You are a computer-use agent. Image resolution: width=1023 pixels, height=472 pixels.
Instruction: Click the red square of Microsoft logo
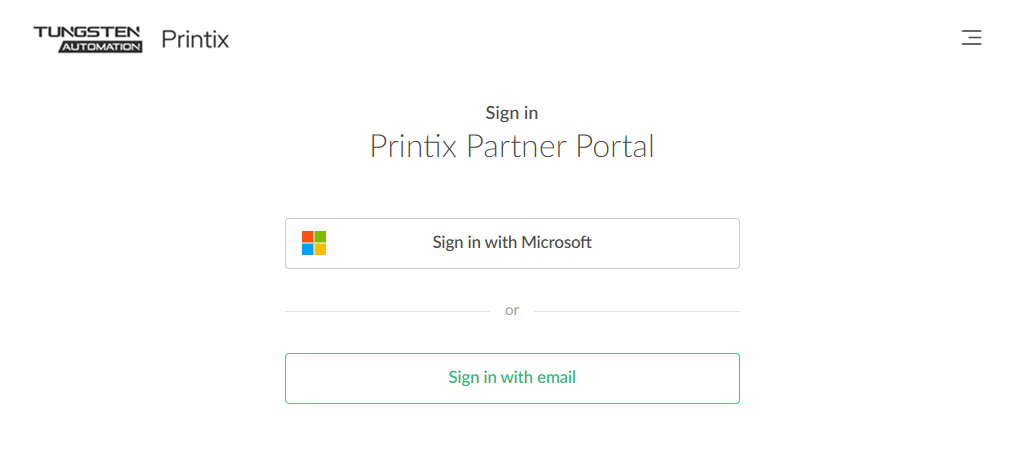[x=308, y=237]
